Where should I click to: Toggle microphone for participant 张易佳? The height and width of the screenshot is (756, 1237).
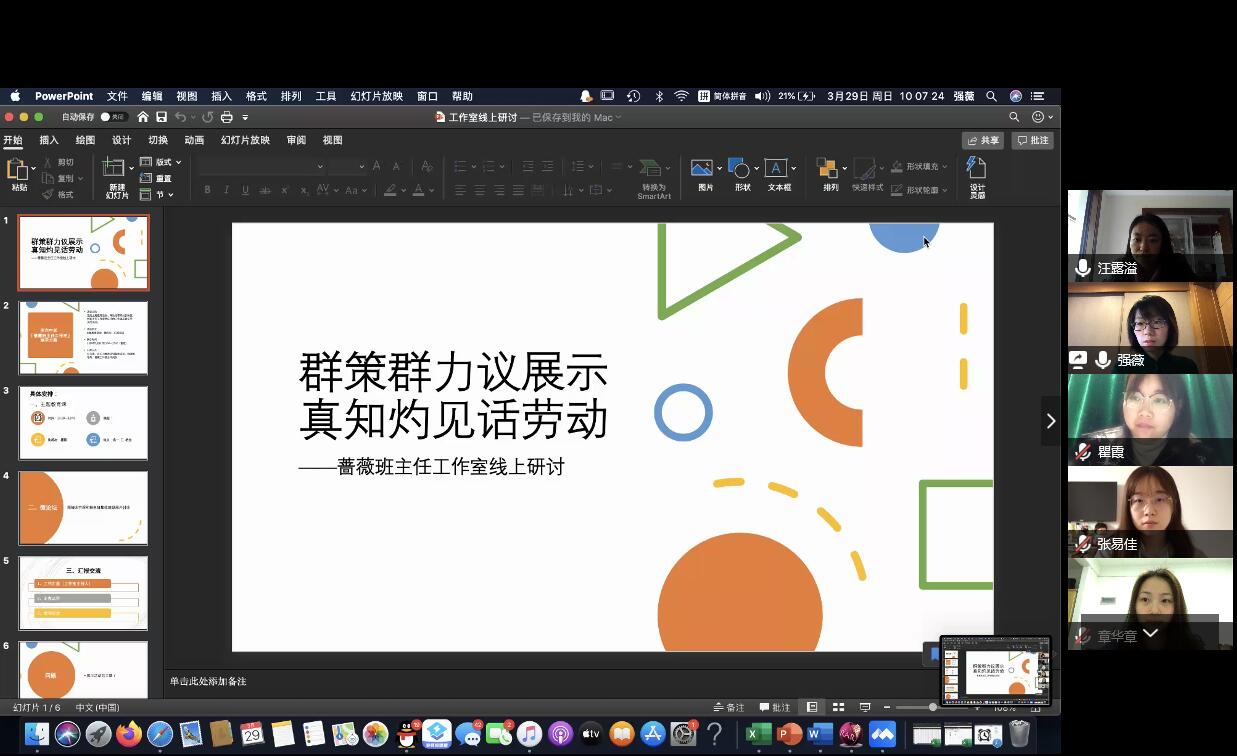pyautogui.click(x=1082, y=544)
